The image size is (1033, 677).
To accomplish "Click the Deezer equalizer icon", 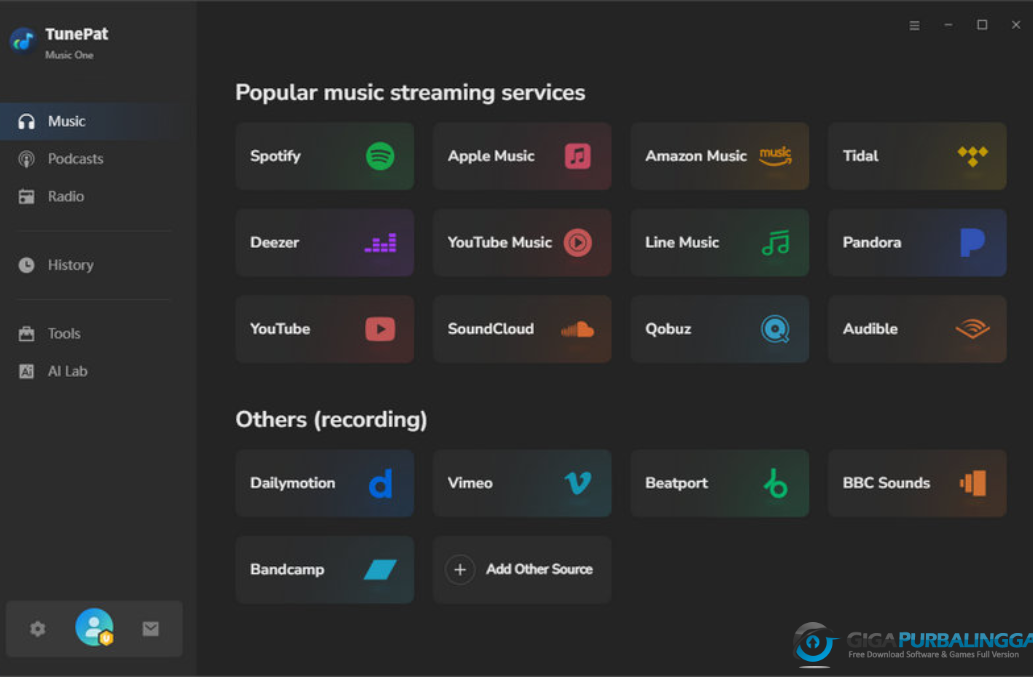I will click(x=380, y=243).
